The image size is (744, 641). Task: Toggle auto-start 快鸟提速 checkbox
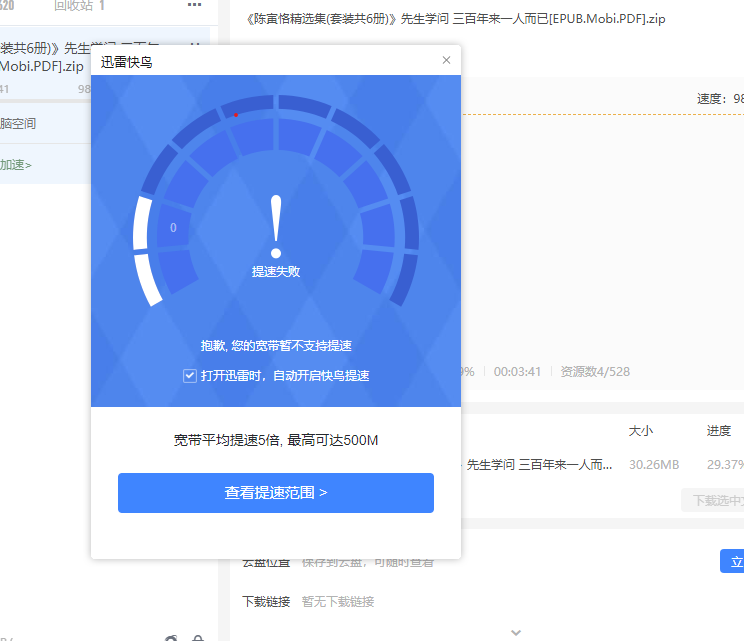pos(190,376)
